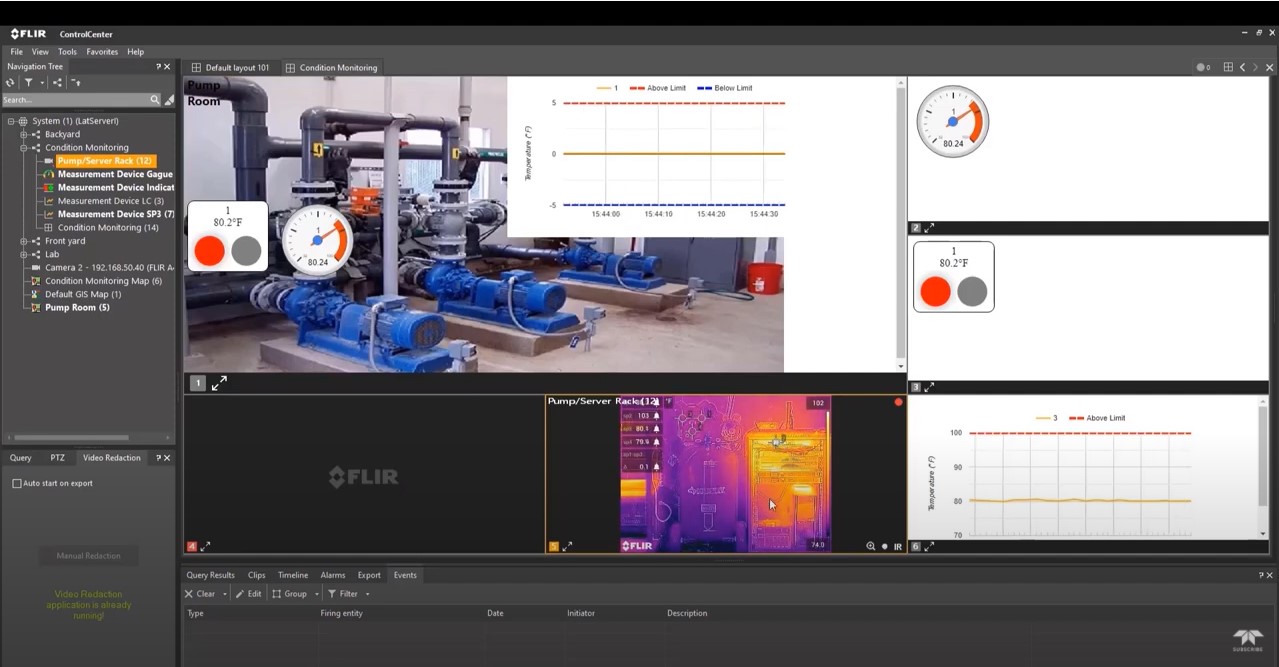Click the gray indicator circle in tile 3
The height and width of the screenshot is (667, 1279).
972,291
